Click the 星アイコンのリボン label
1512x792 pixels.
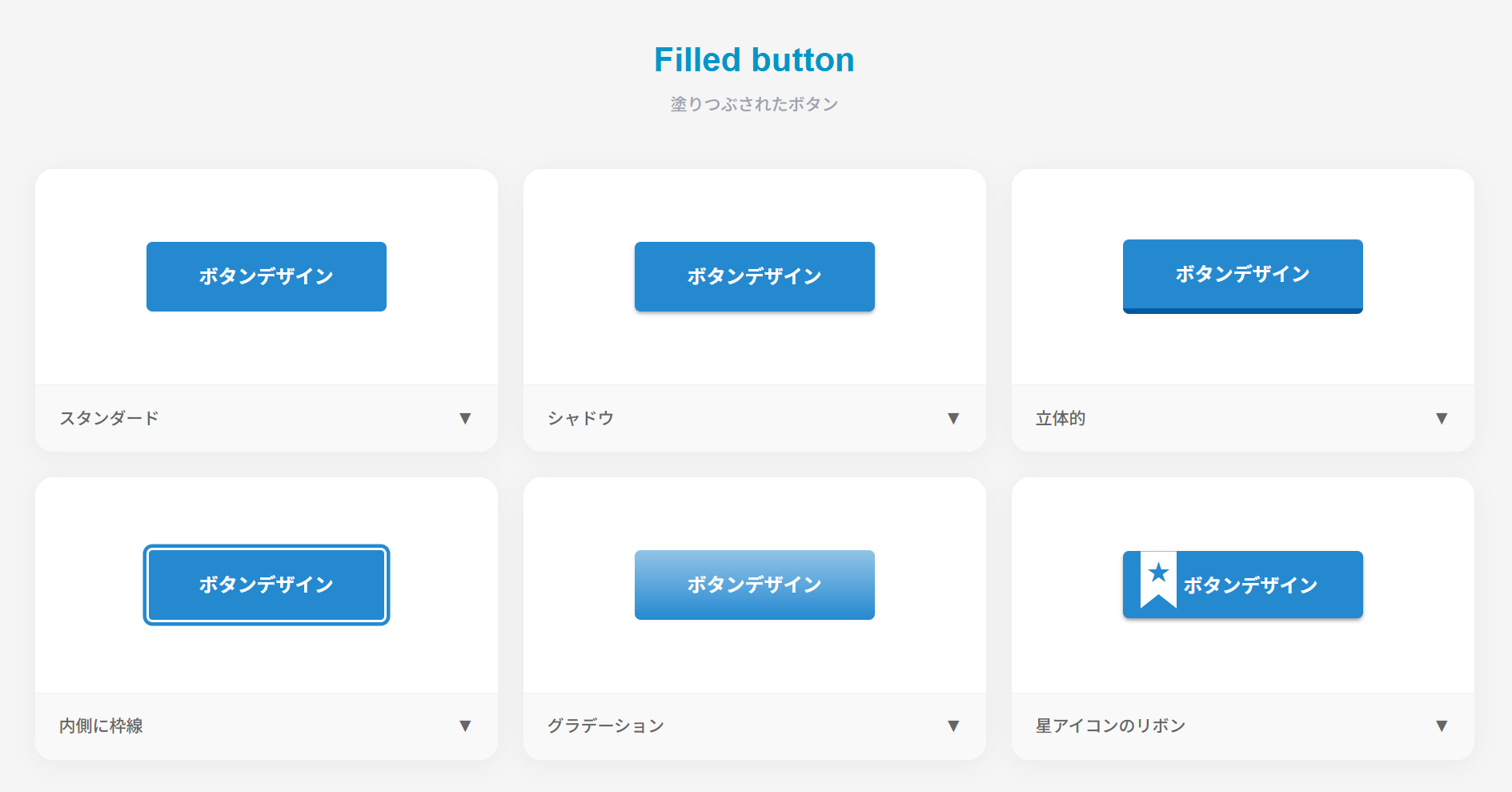click(1110, 726)
